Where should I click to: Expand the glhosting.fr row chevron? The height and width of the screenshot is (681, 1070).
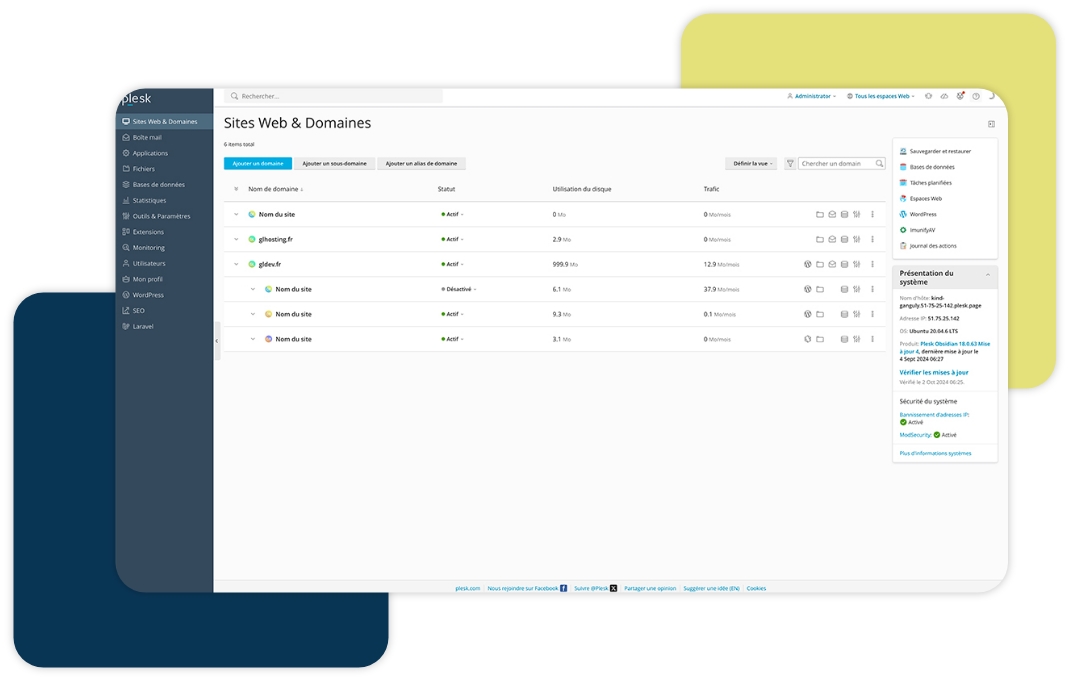click(x=237, y=240)
